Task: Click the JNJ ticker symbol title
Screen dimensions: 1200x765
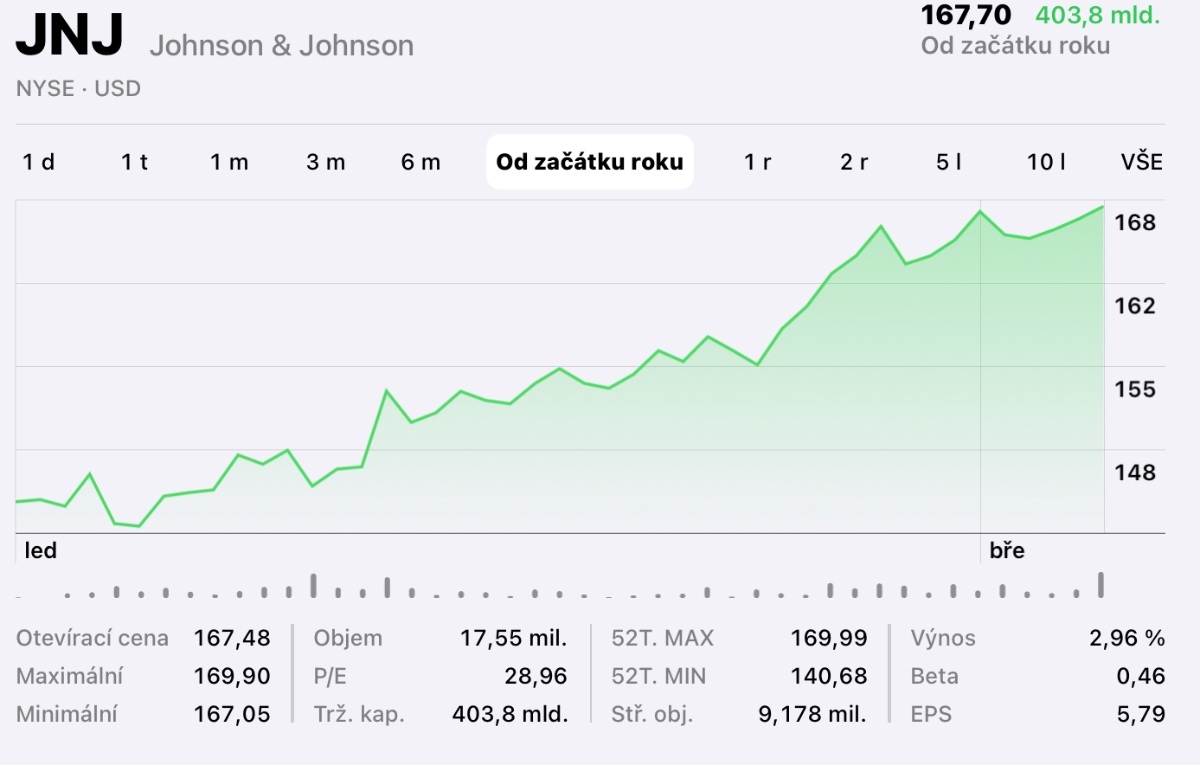Action: pyautogui.click(x=69, y=37)
